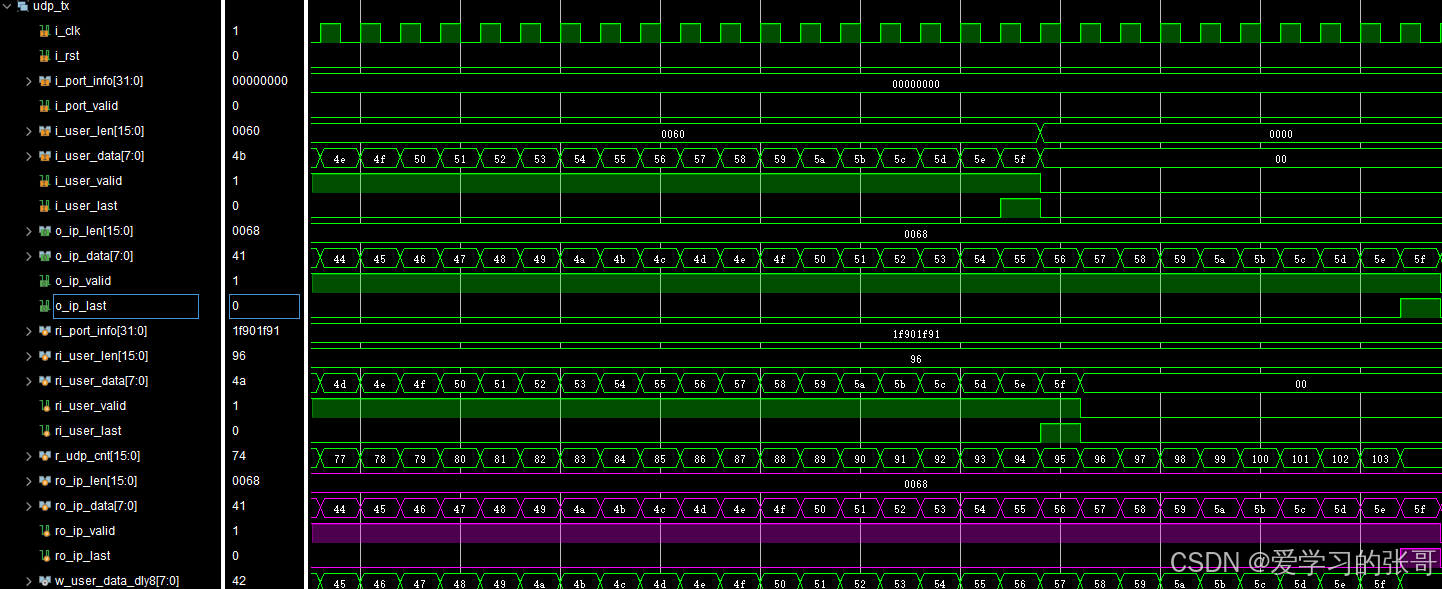The image size is (1442, 589).
Task: Select the i_clk signal name
Action: [67, 31]
